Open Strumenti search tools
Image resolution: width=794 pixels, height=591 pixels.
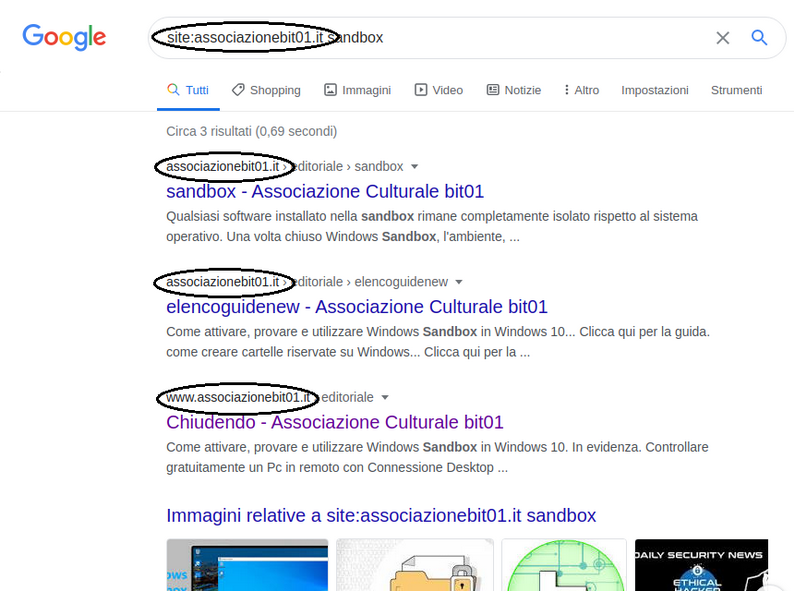point(736,90)
